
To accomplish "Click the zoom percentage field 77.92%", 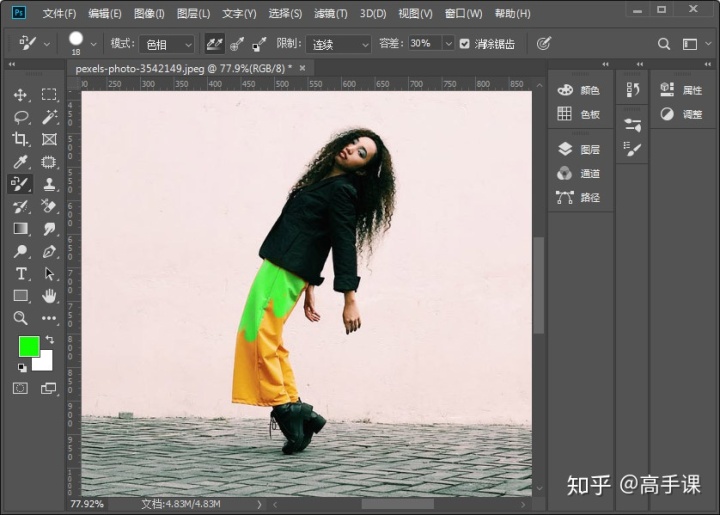I will (x=87, y=504).
